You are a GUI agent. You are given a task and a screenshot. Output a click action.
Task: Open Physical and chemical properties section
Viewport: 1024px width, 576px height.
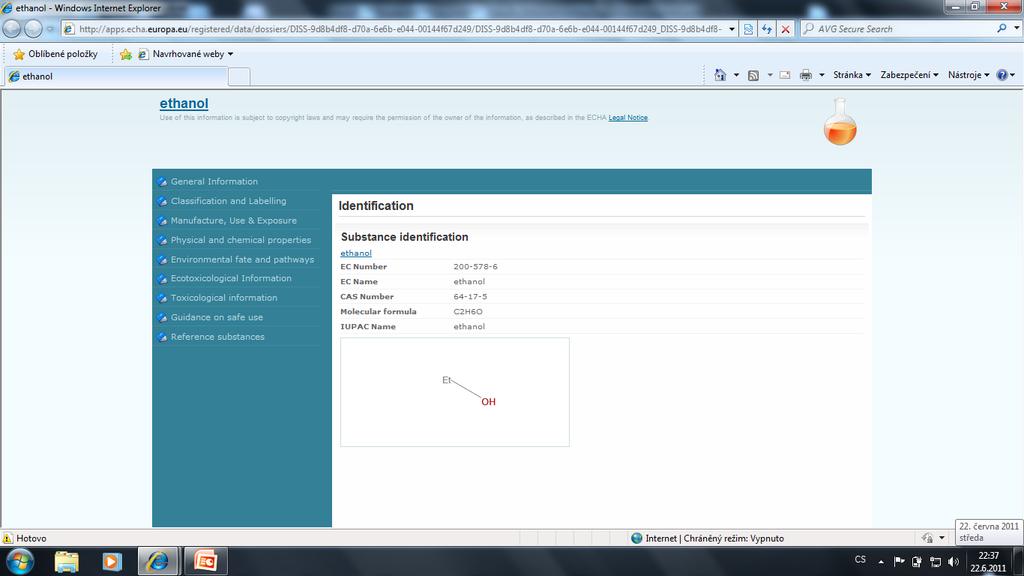click(x=241, y=240)
